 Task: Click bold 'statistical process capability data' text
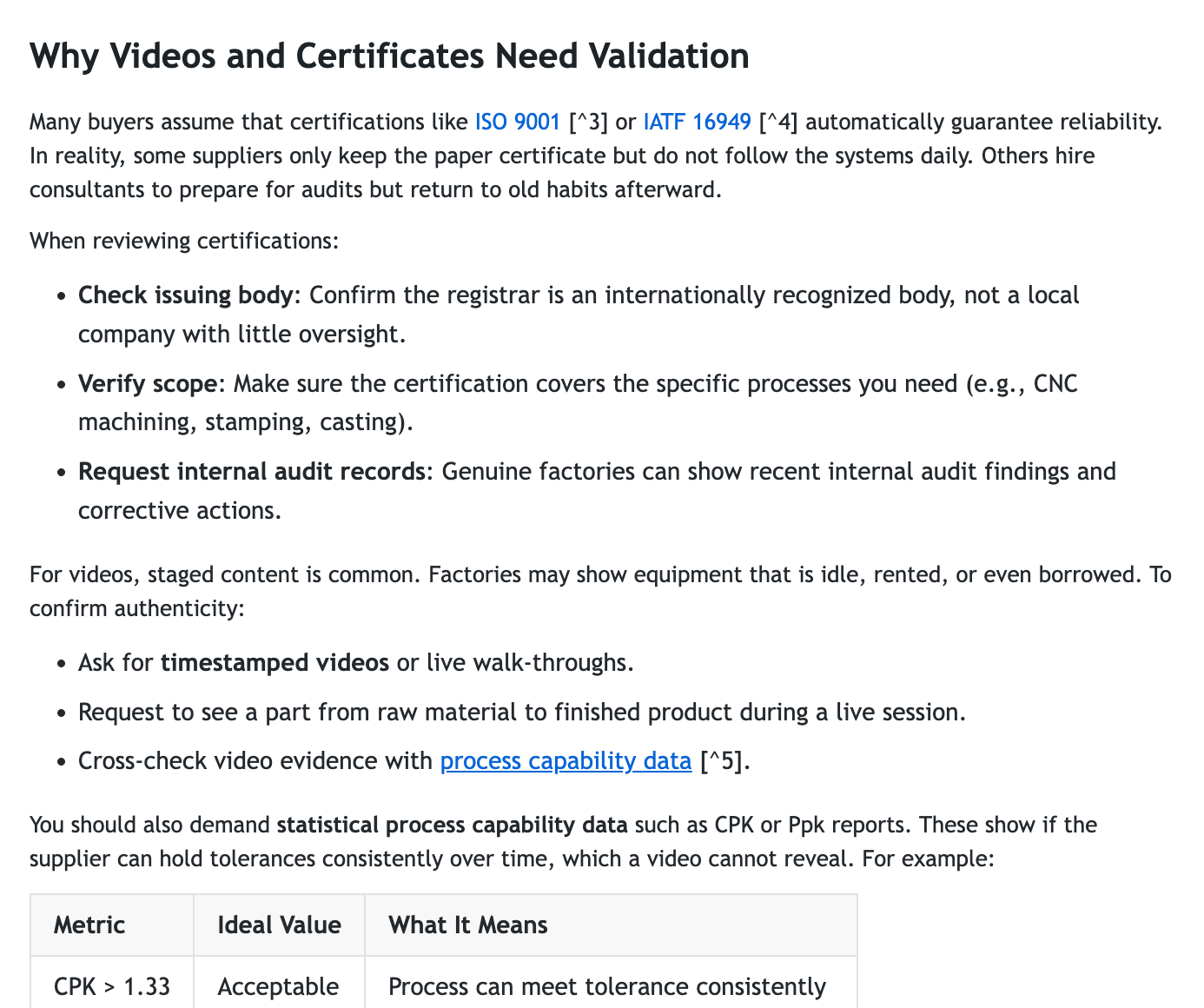pos(452,825)
